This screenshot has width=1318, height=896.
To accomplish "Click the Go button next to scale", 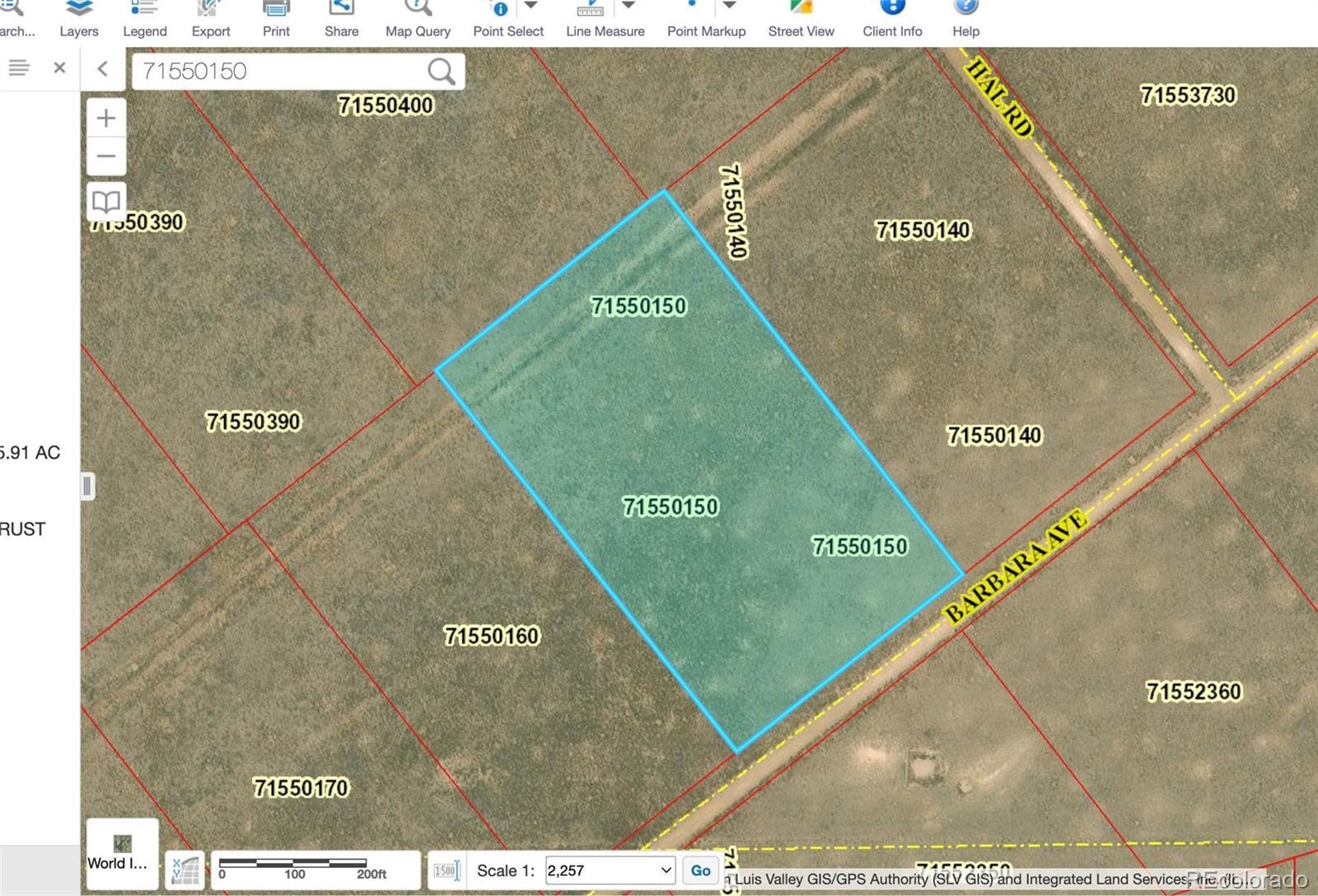I will tap(700, 870).
